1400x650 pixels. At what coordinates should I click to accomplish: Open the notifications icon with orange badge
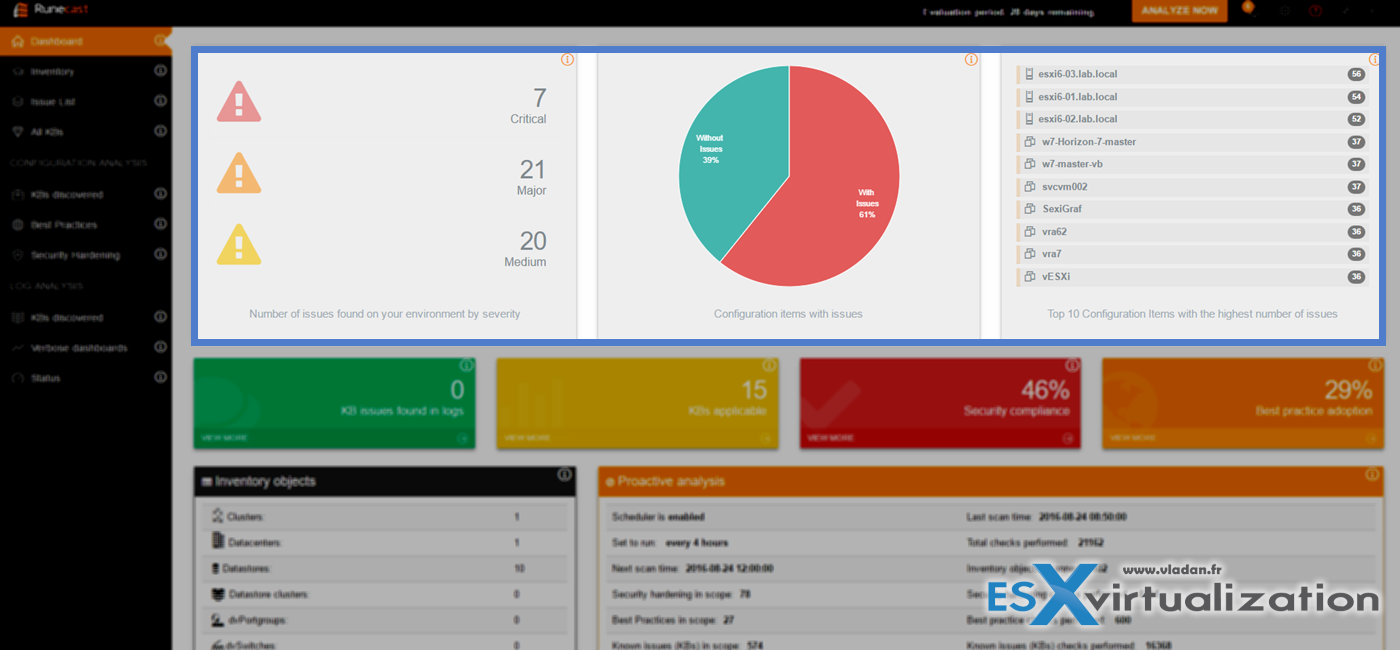click(x=1248, y=8)
